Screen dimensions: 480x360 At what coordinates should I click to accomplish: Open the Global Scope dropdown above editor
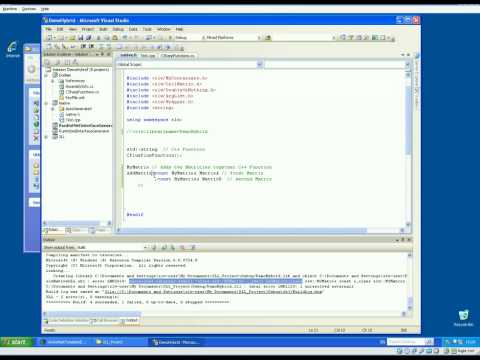pos(190,64)
